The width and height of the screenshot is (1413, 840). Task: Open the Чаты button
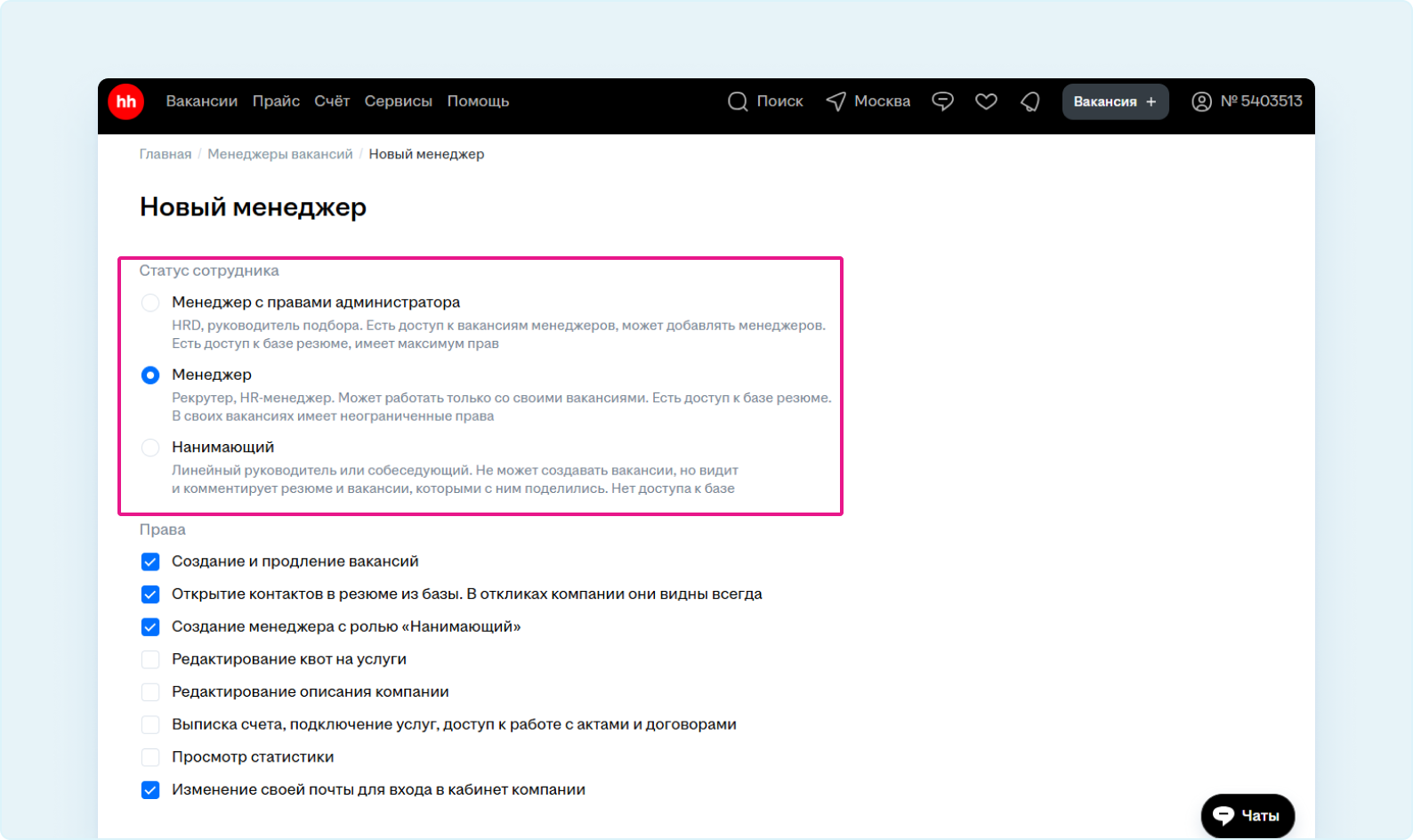pos(1247,816)
